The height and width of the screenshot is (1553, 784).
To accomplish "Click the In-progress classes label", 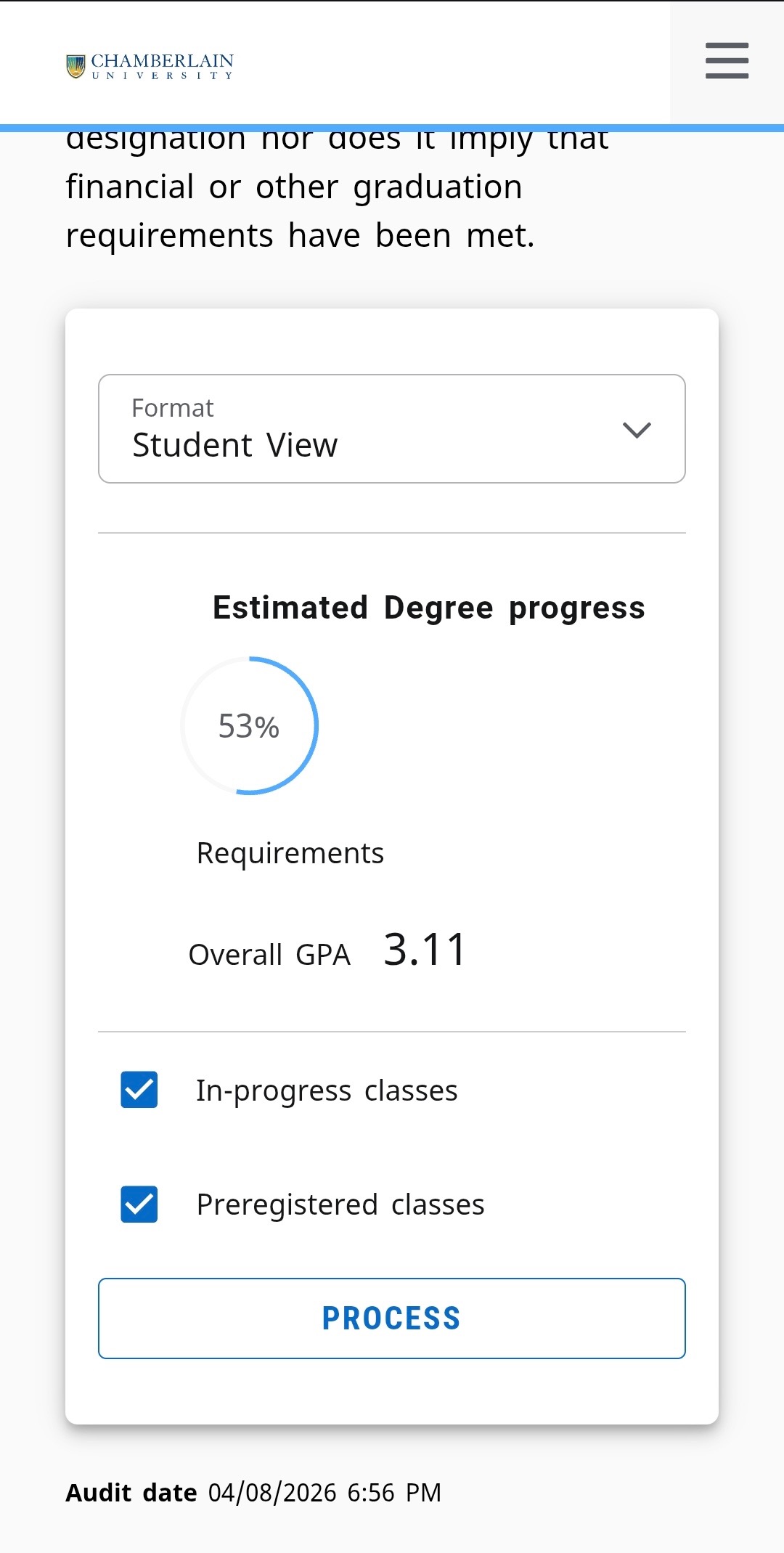I will click(327, 1091).
